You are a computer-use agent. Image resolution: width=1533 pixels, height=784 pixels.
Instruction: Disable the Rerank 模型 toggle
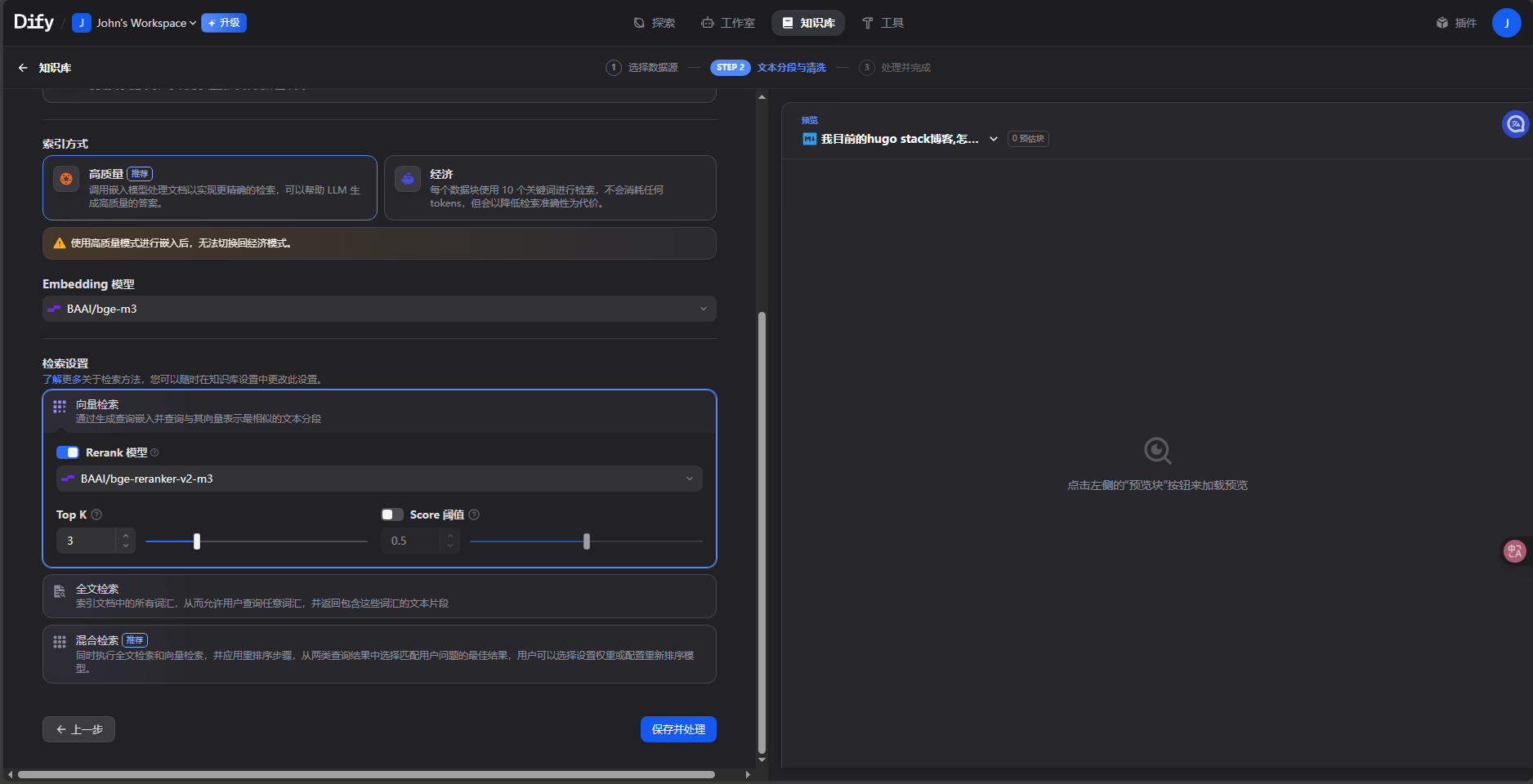click(x=68, y=452)
